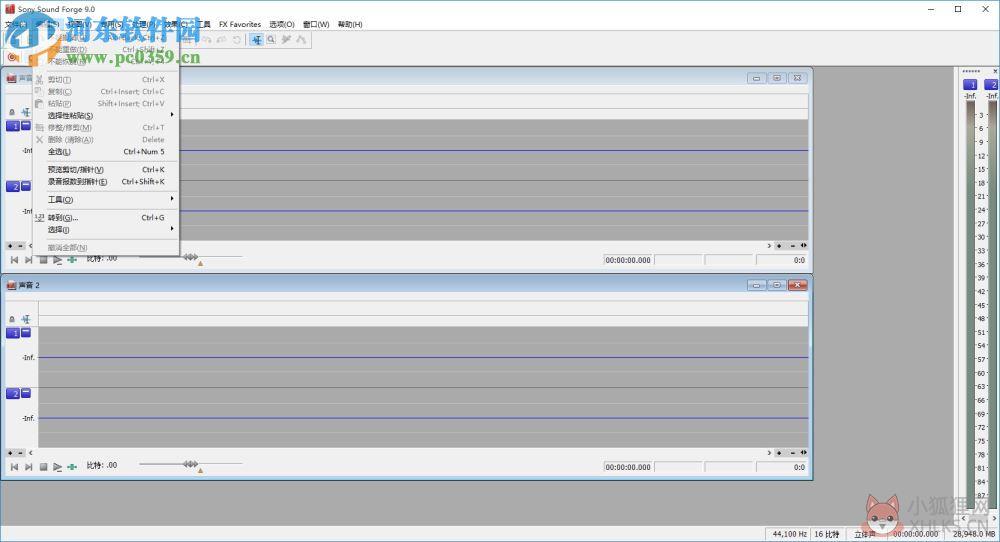This screenshot has width=1000, height=542.
Task: Click the red Record button under the toolbar
Action: (12, 57)
